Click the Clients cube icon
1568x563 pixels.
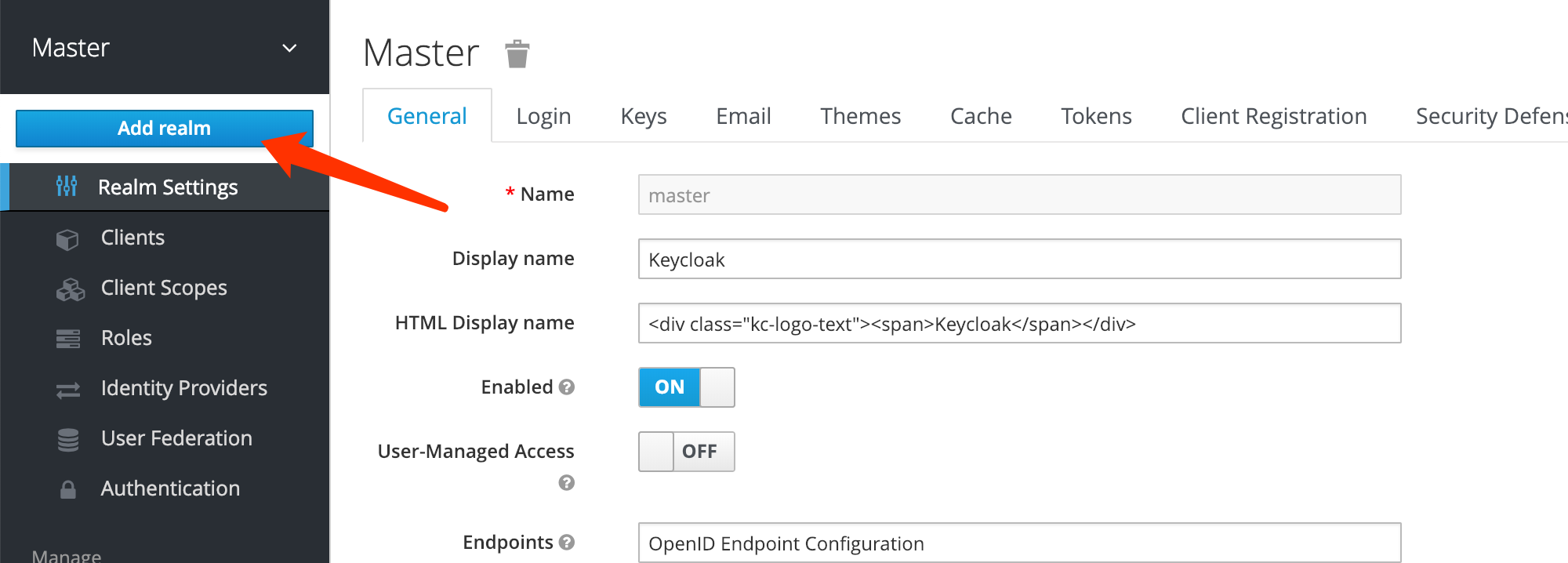coord(67,239)
